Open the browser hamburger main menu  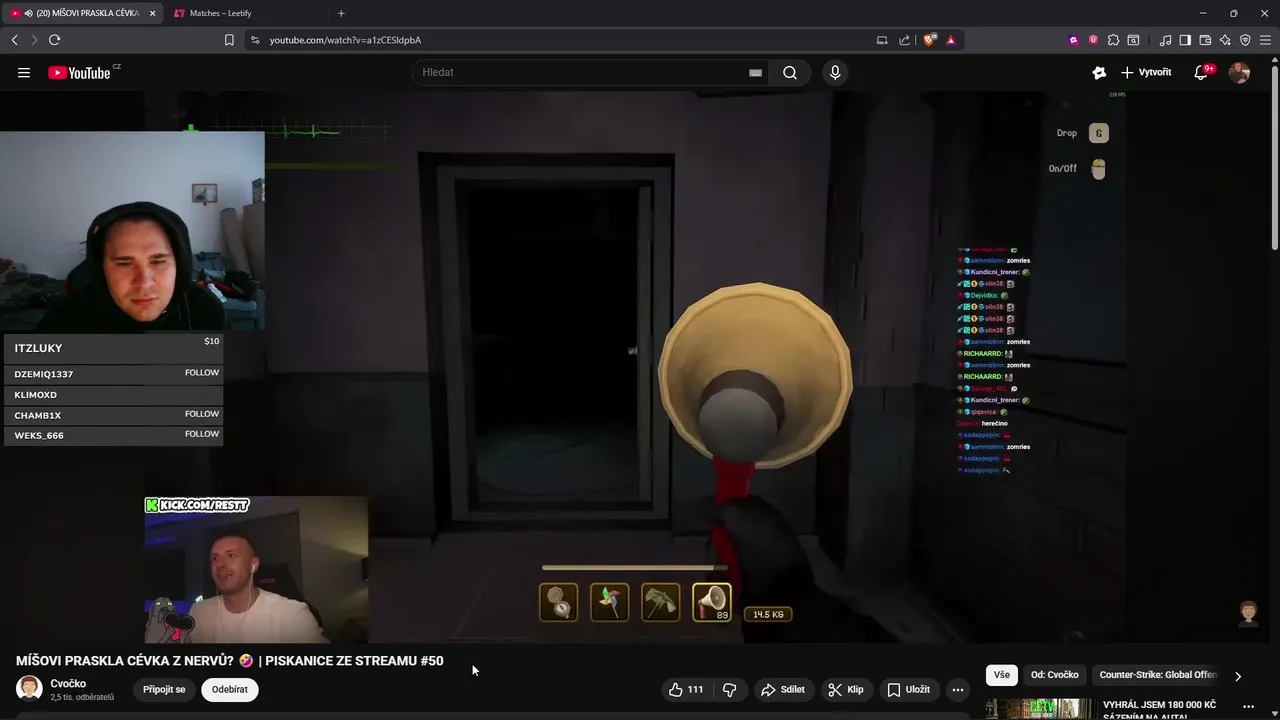1265,40
